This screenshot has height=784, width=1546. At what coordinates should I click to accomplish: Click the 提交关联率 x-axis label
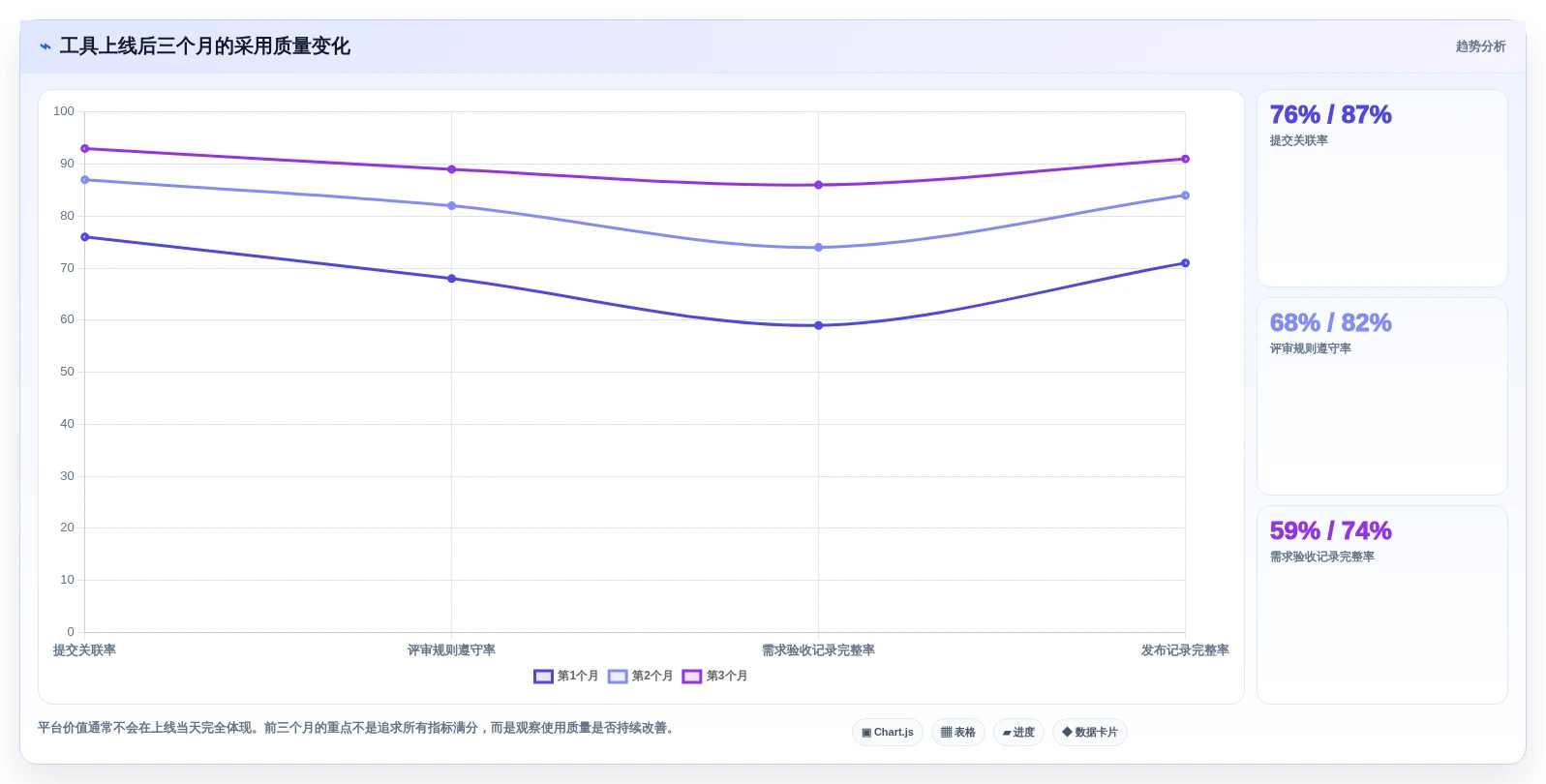pos(84,650)
